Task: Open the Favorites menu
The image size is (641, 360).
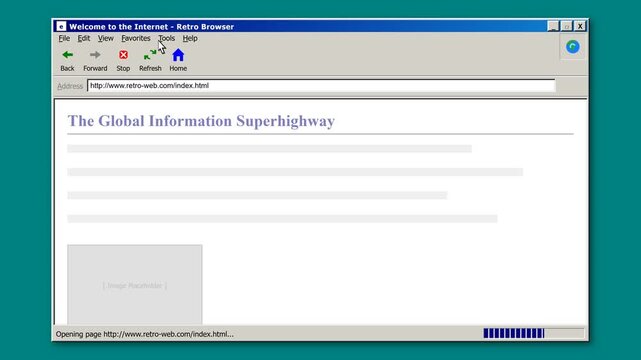Action: [136, 38]
